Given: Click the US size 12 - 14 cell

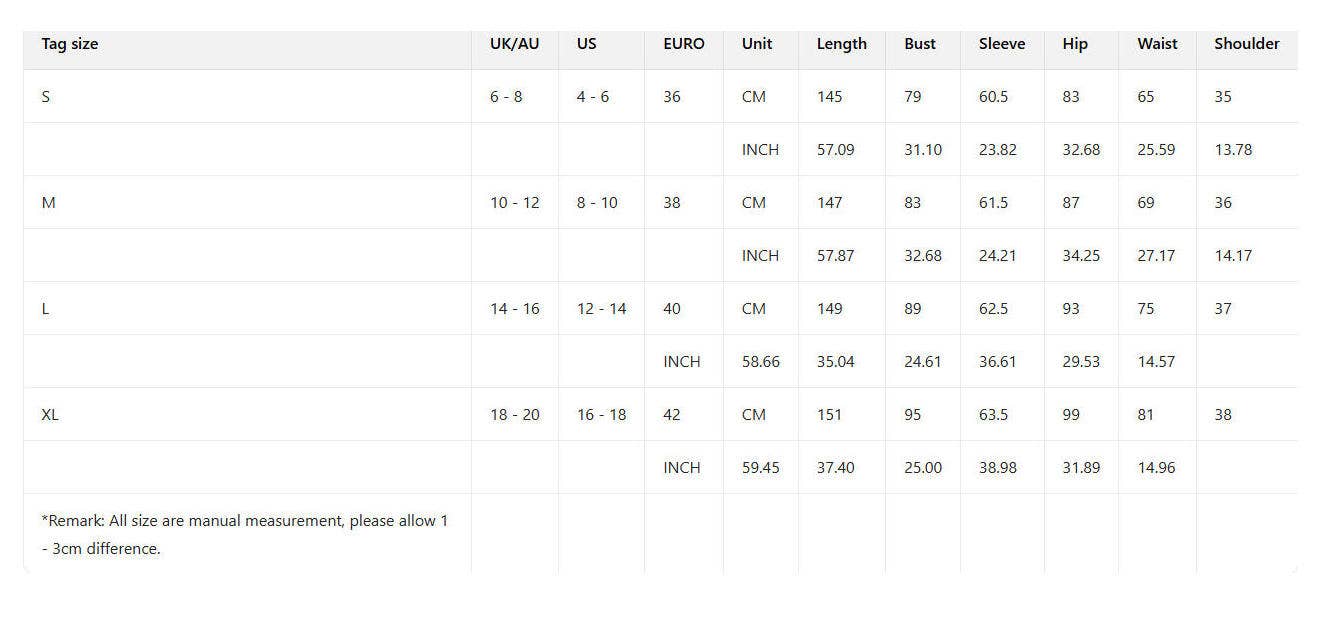Looking at the screenshot, I should pyautogui.click(x=601, y=308).
